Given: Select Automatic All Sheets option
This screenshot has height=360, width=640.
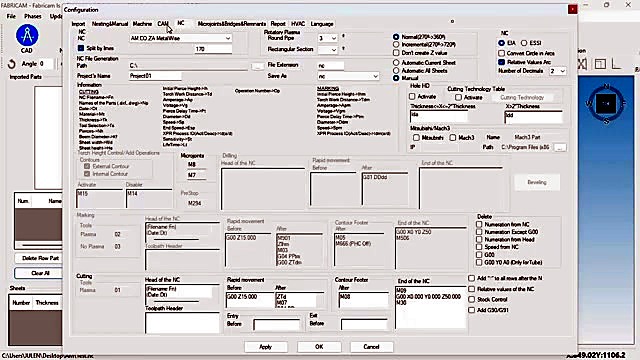Looking at the screenshot, I should pyautogui.click(x=396, y=71).
